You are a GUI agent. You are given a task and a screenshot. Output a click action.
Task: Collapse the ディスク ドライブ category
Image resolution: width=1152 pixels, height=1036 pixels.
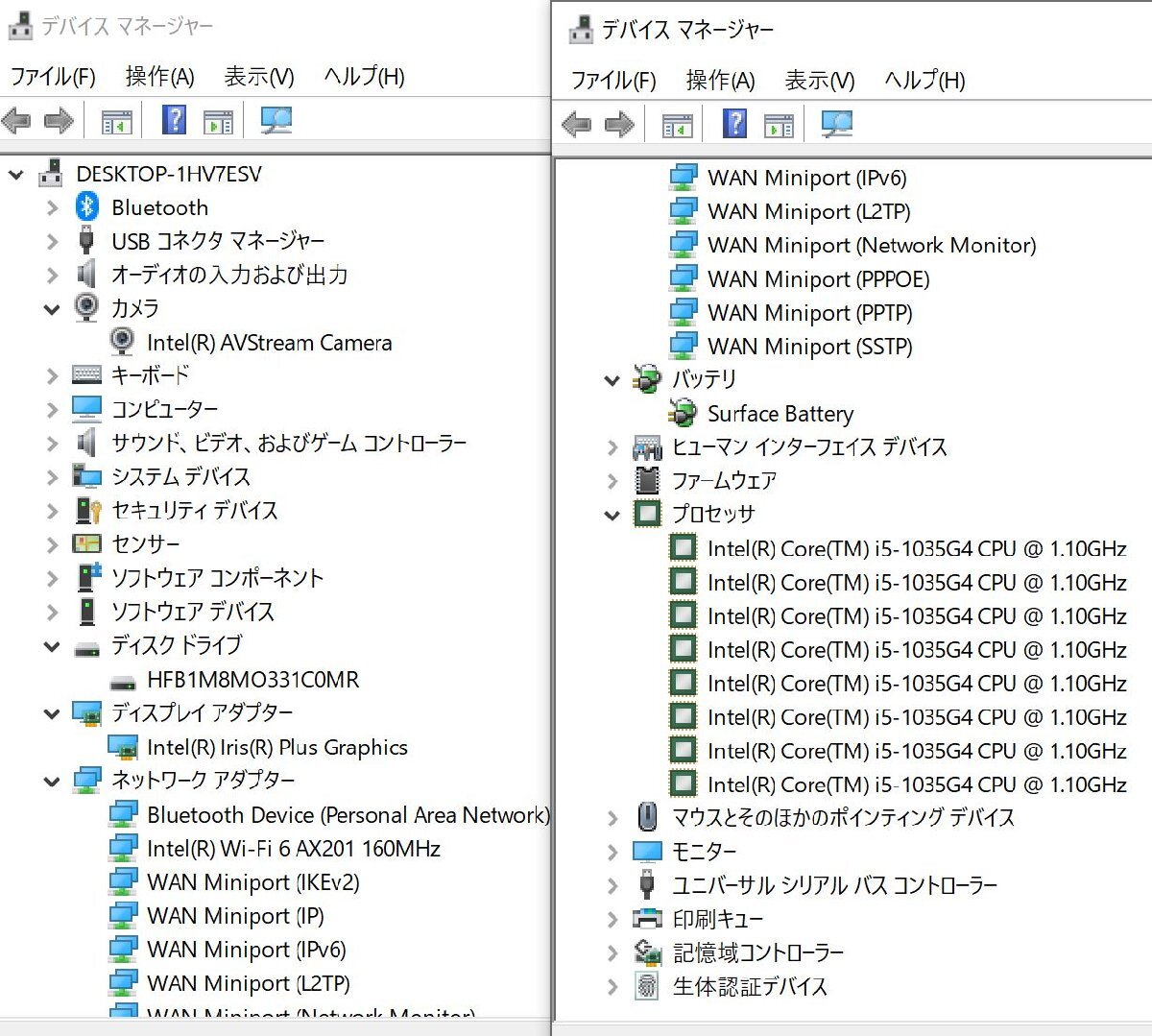tap(52, 646)
